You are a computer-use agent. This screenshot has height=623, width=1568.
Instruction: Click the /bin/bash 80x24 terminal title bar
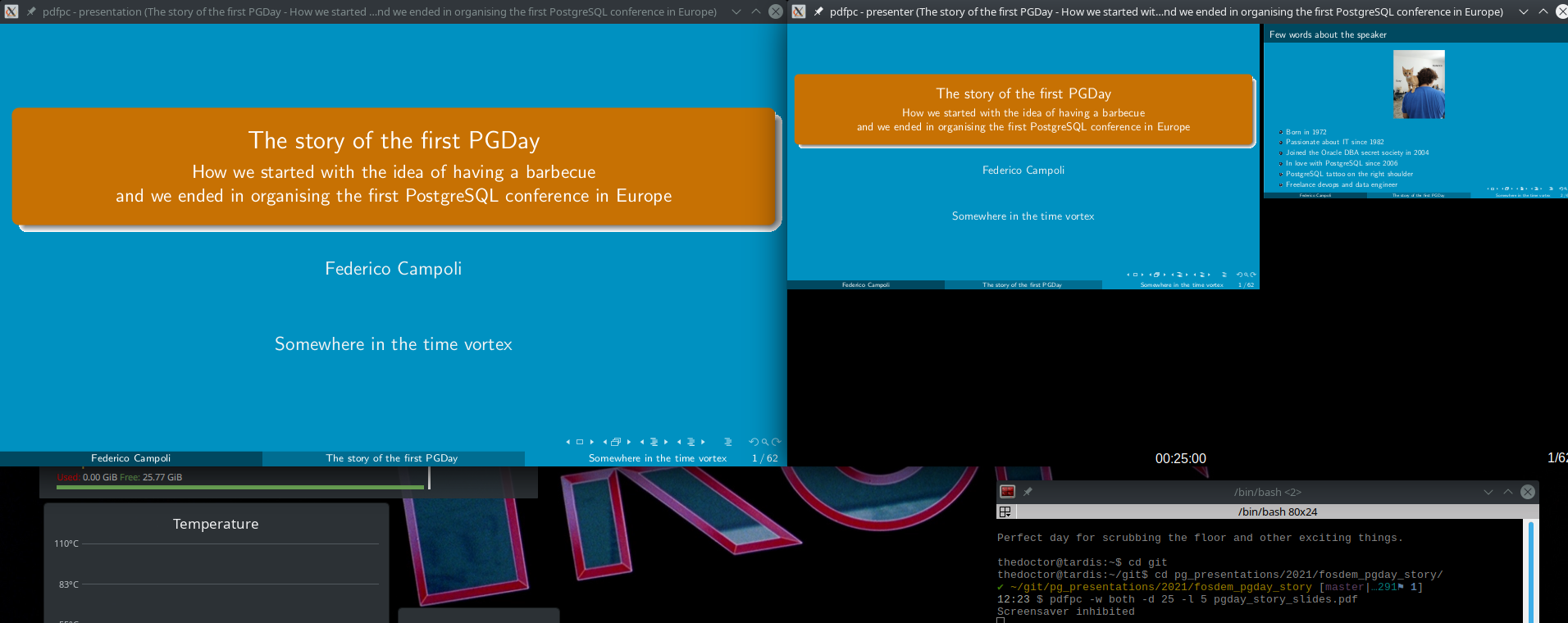point(1277,512)
